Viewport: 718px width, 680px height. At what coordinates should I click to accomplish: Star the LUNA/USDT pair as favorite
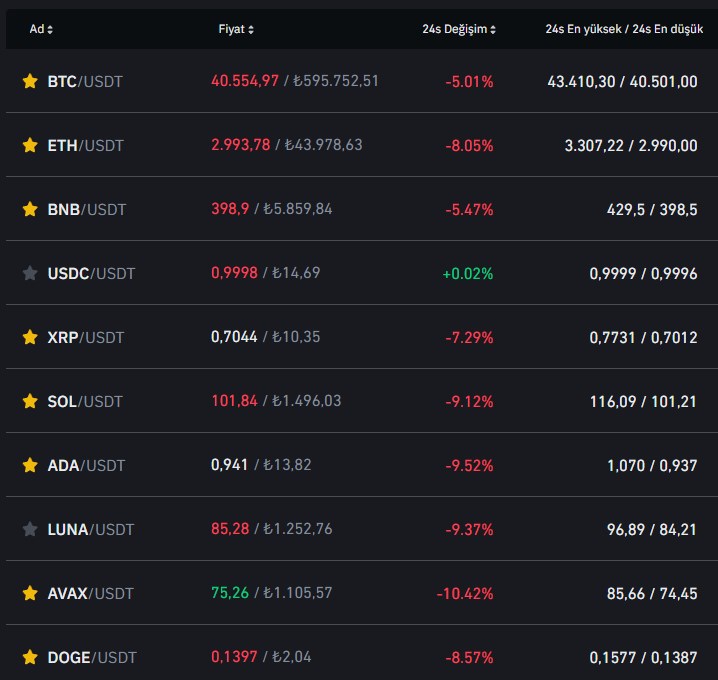30,529
